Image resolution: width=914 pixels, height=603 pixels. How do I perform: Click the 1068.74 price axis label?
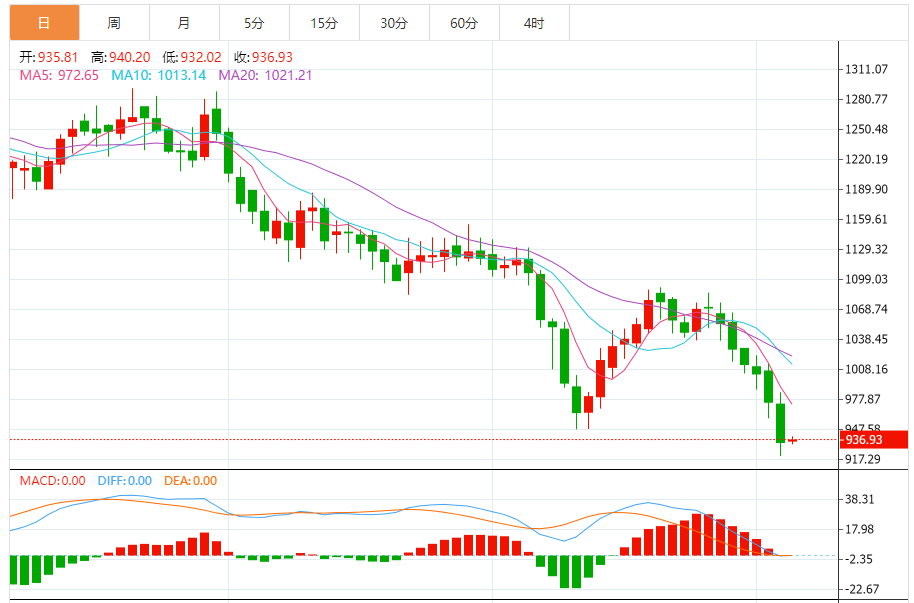pyautogui.click(x=866, y=309)
